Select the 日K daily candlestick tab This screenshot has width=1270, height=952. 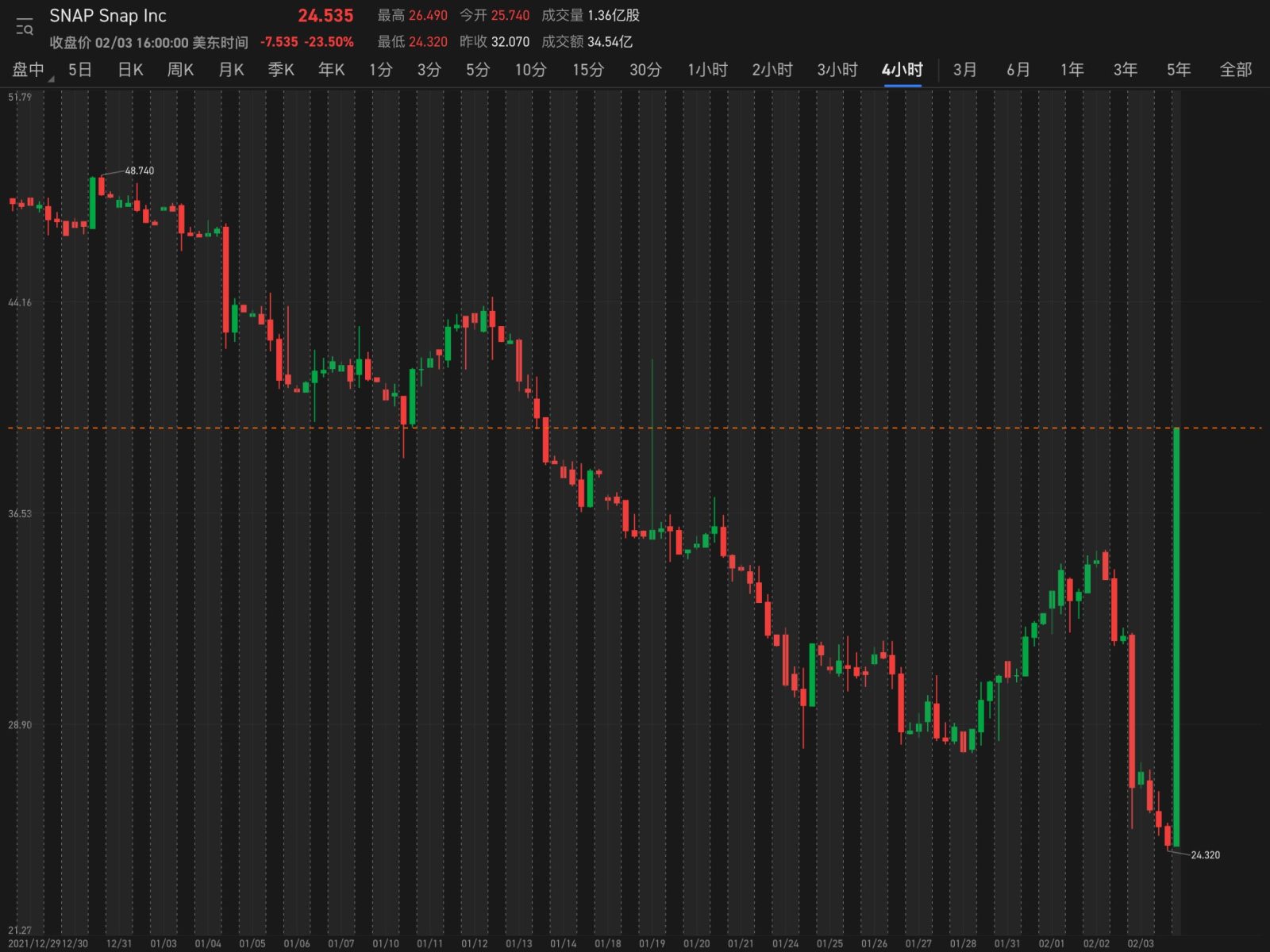tap(130, 70)
